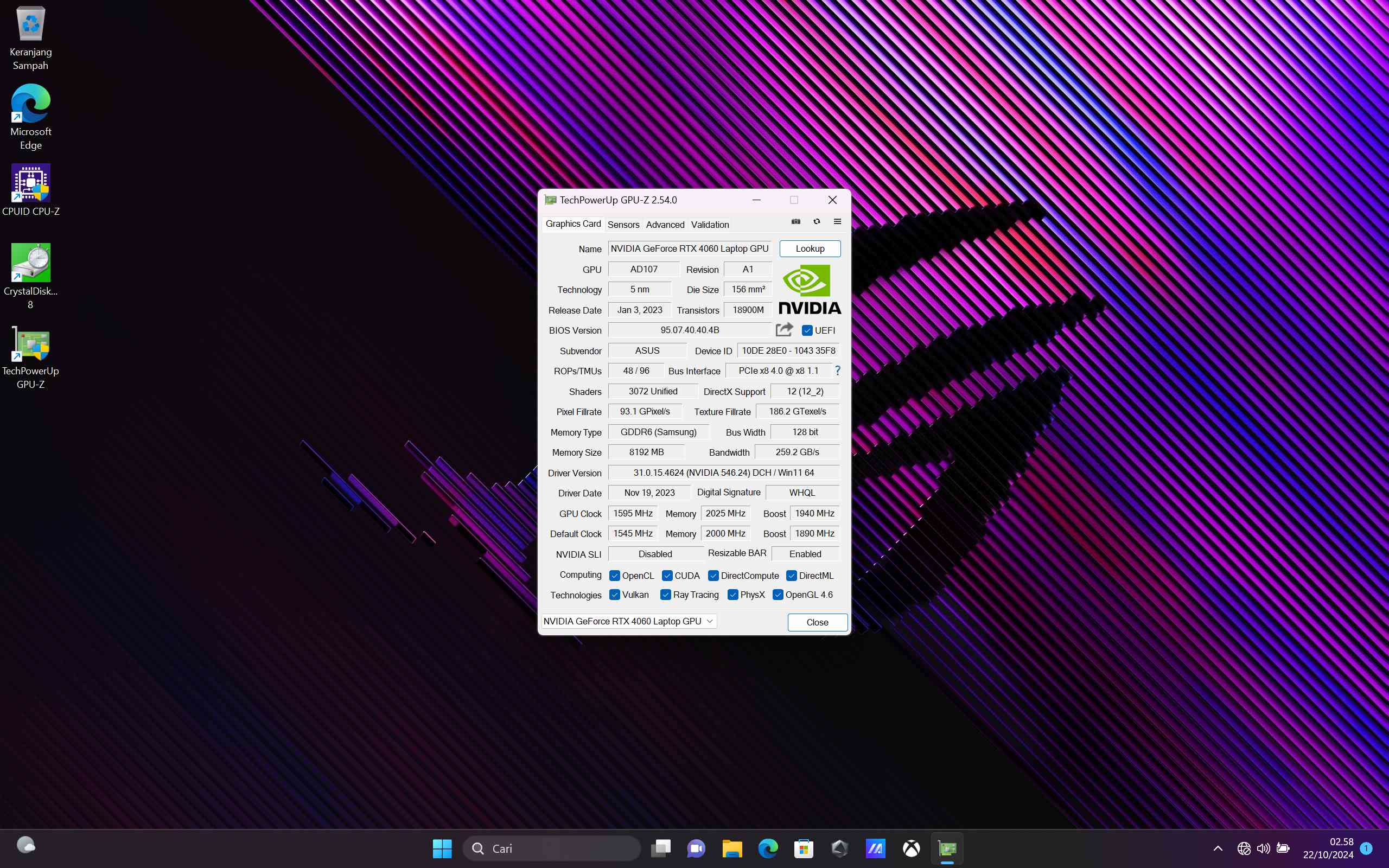
Task: Toggle the Ray Tracing checkbox
Action: [666, 595]
